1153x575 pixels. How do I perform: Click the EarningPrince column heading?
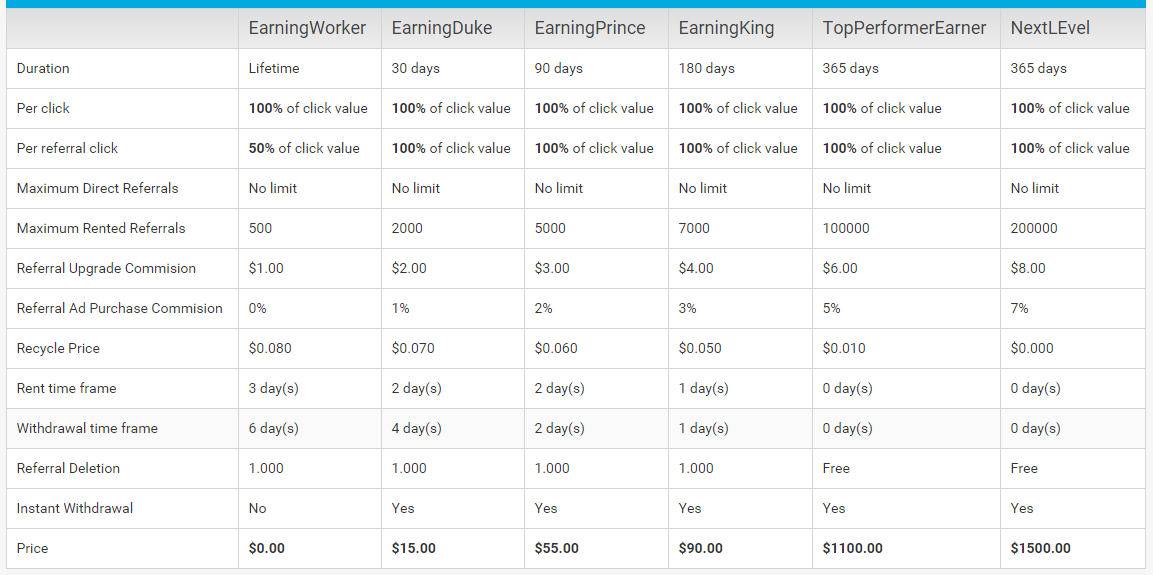588,28
